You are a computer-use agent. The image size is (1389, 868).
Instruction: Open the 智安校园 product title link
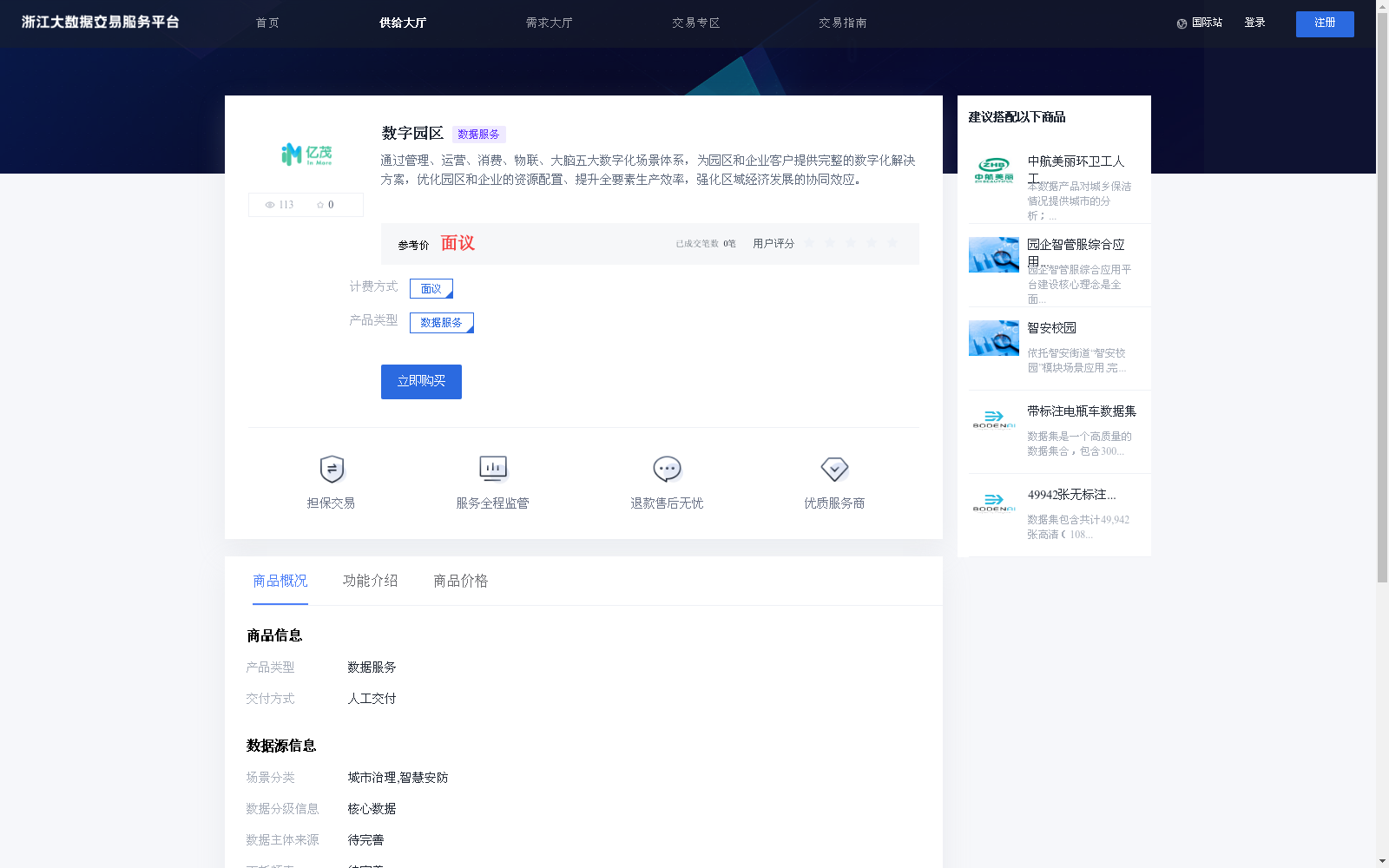pos(1052,328)
